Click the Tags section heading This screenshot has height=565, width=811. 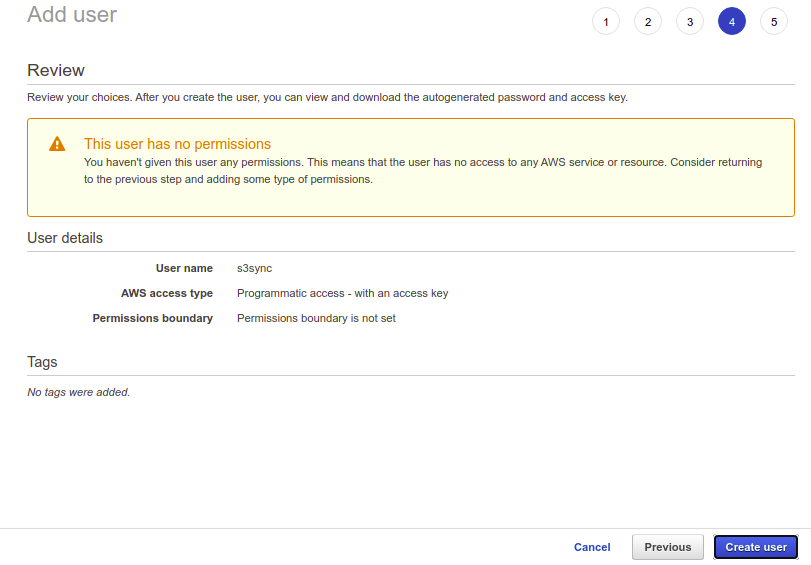coord(42,362)
